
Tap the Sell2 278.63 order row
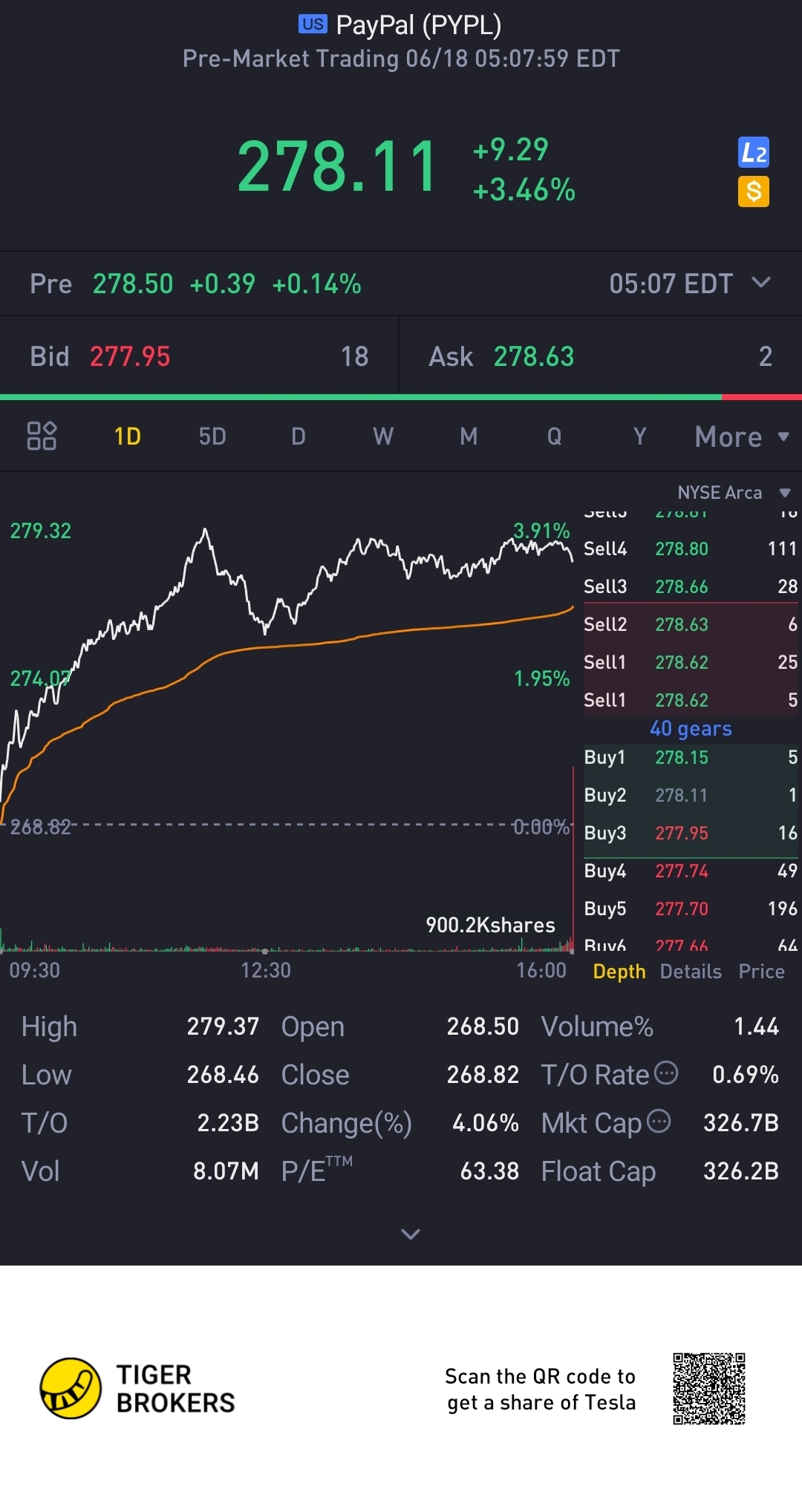[x=691, y=624]
